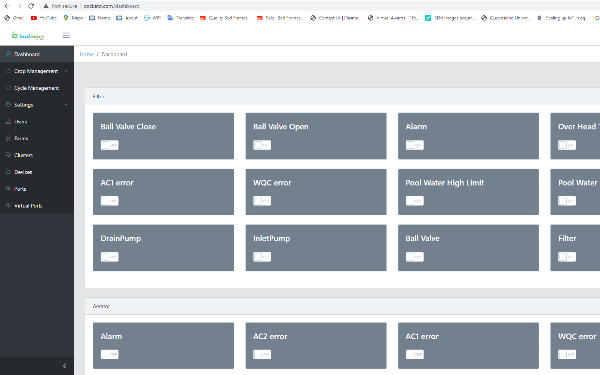Viewport: 600px width, 375px height.
Task: Click the Aerator section header label
Action: (101, 306)
